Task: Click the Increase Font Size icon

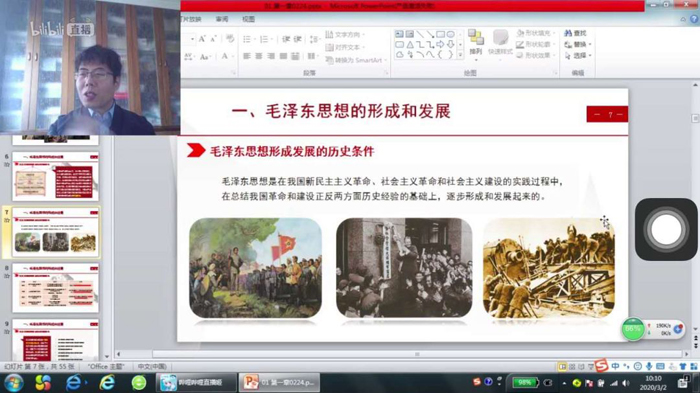Action: point(202,39)
